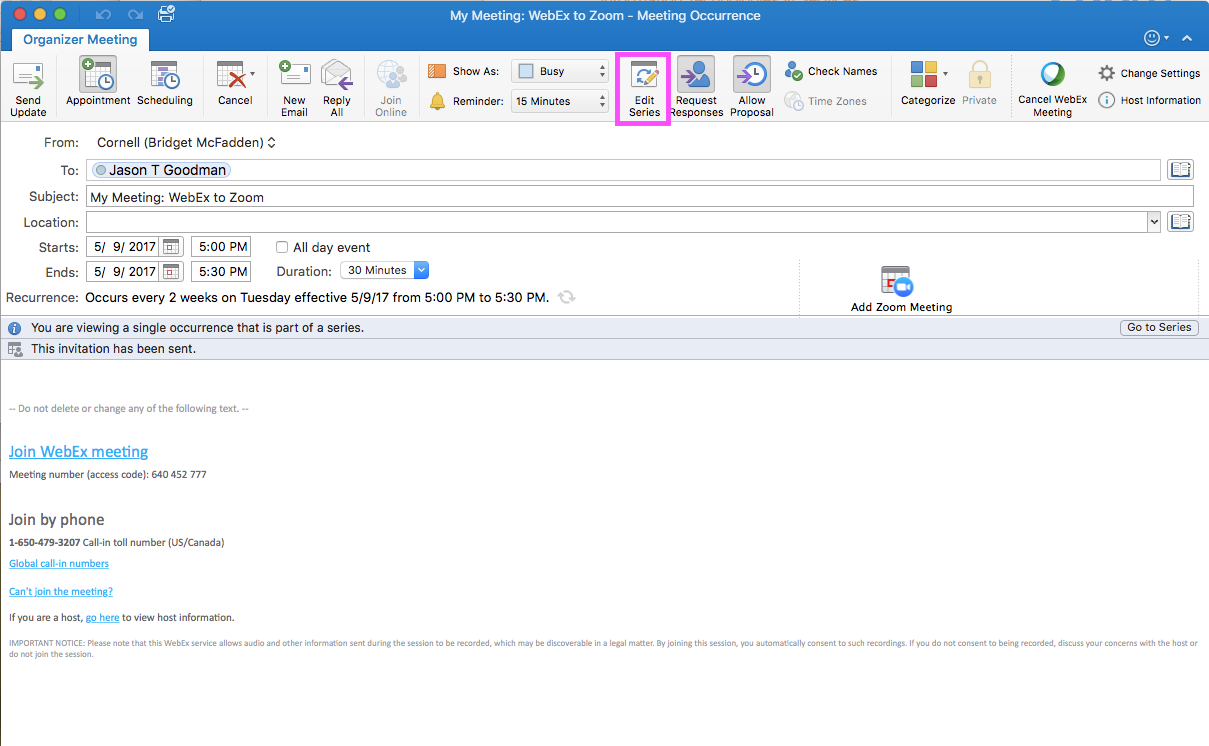Click the Go to Series button
This screenshot has width=1209, height=746.
1159,327
